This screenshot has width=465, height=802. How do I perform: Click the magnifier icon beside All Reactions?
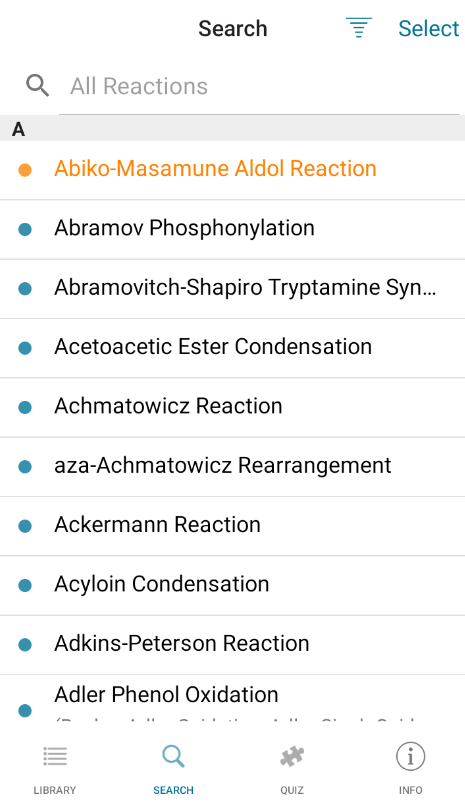pyautogui.click(x=37, y=85)
